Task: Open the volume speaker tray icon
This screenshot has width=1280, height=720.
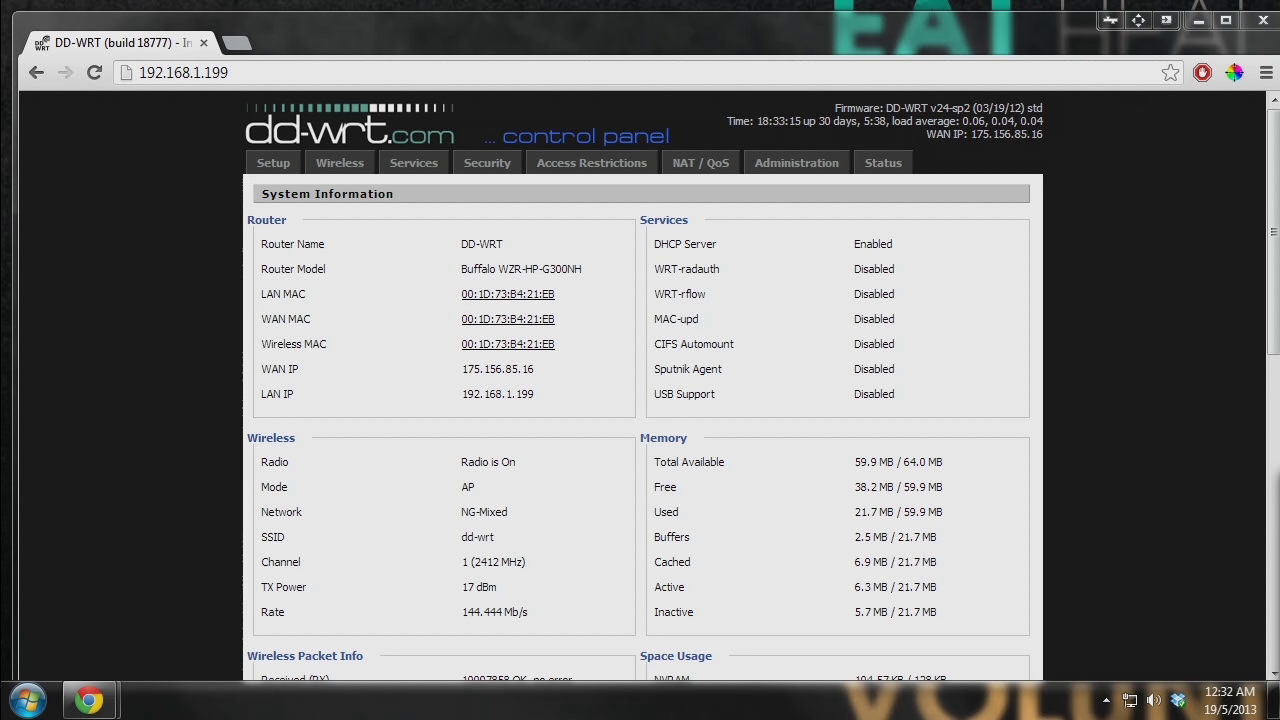Action: [1154, 700]
